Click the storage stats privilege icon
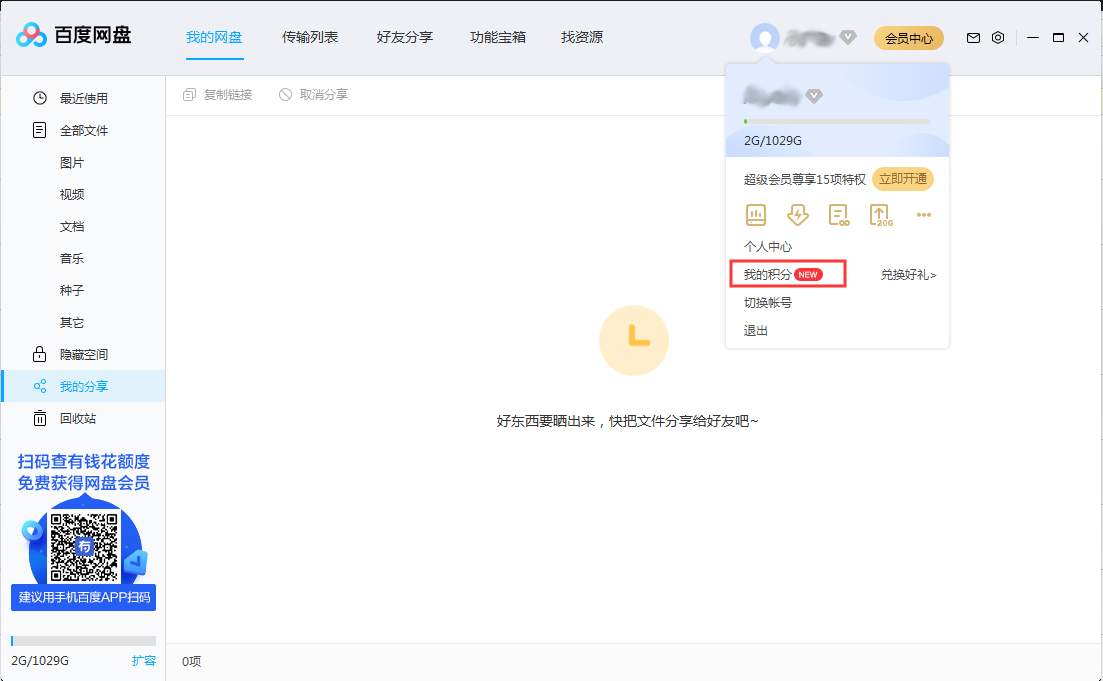The image size is (1103, 681). (x=755, y=214)
